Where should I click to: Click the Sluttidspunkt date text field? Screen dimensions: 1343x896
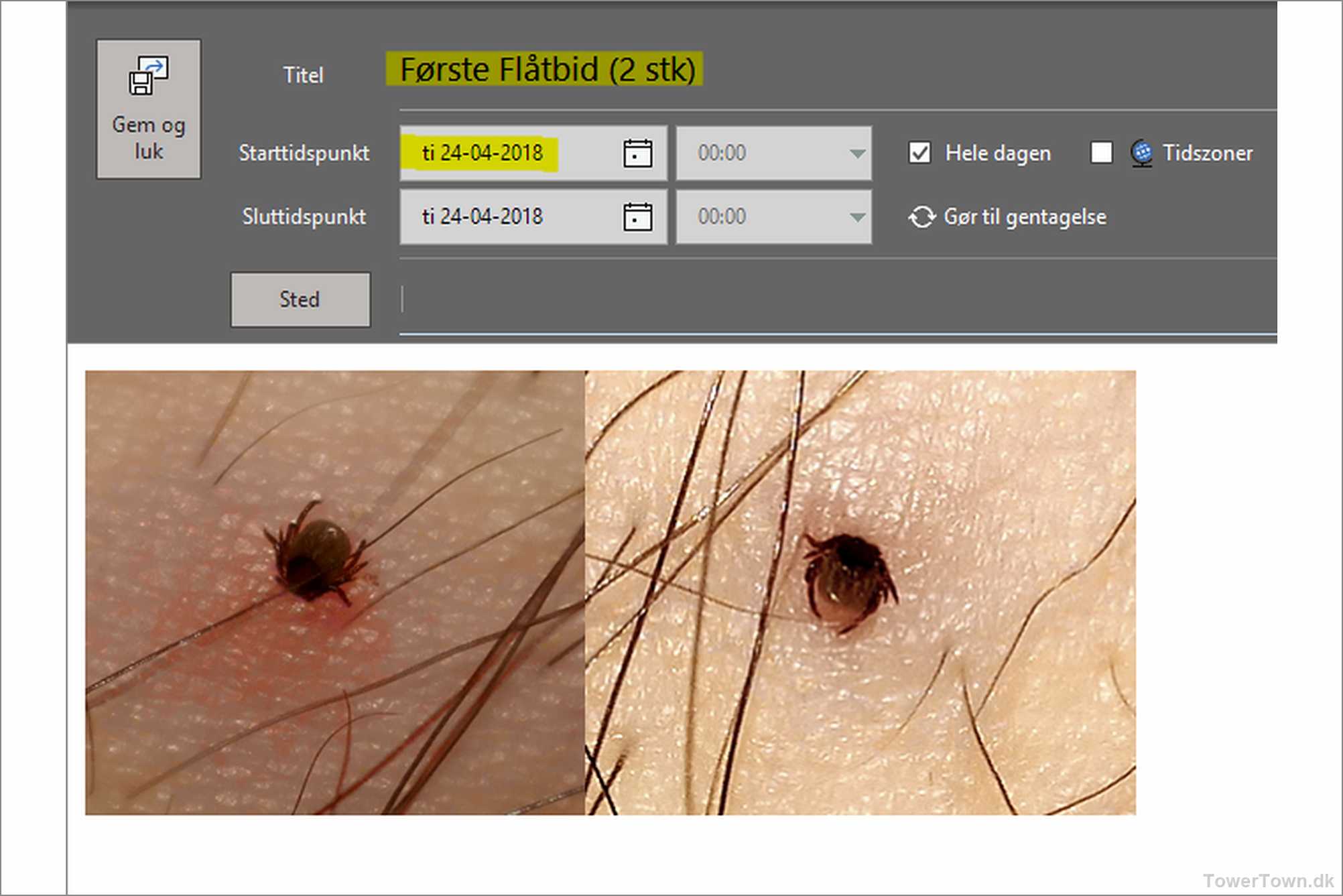tap(482, 217)
